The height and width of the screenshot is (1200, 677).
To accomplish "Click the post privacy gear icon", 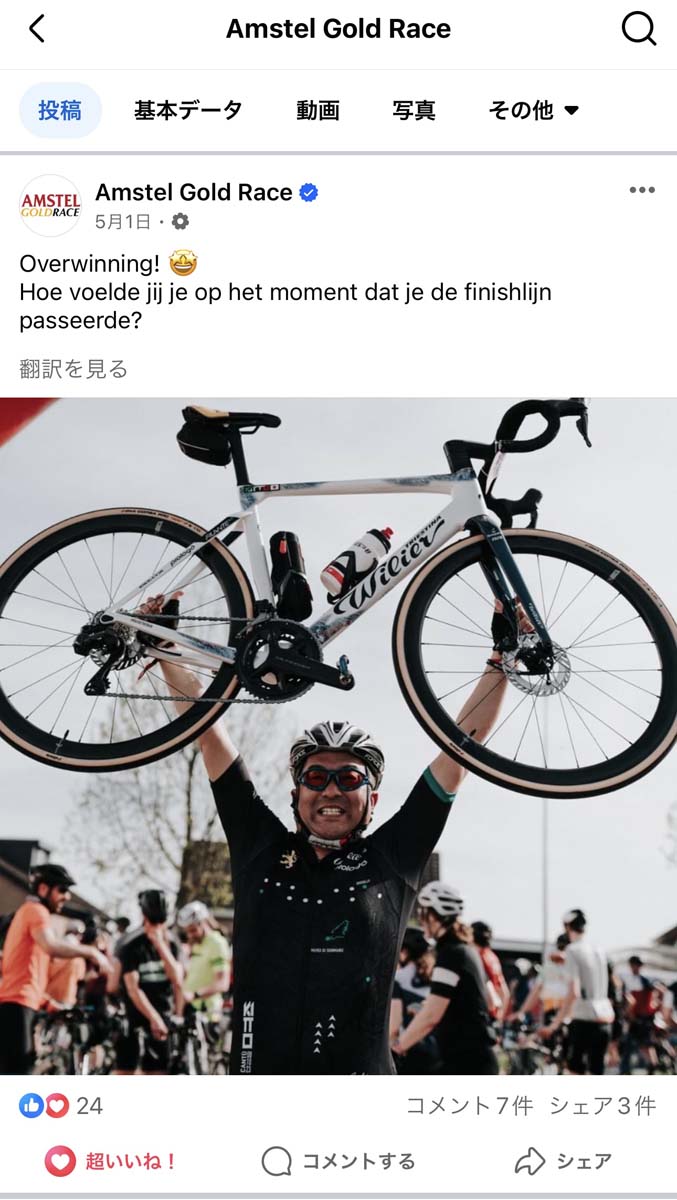I will [180, 221].
